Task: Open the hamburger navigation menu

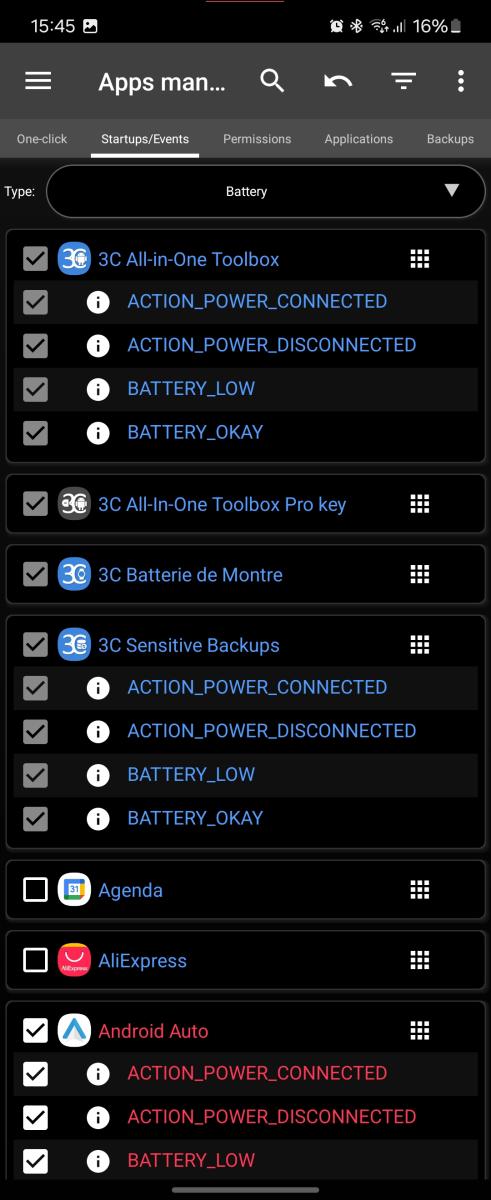Action: (x=38, y=81)
